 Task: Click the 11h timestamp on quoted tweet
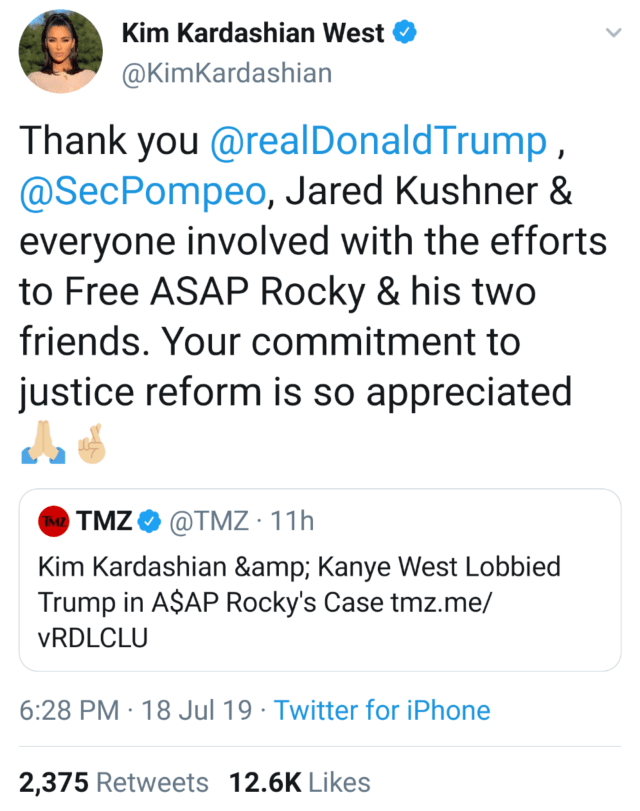tap(290, 521)
